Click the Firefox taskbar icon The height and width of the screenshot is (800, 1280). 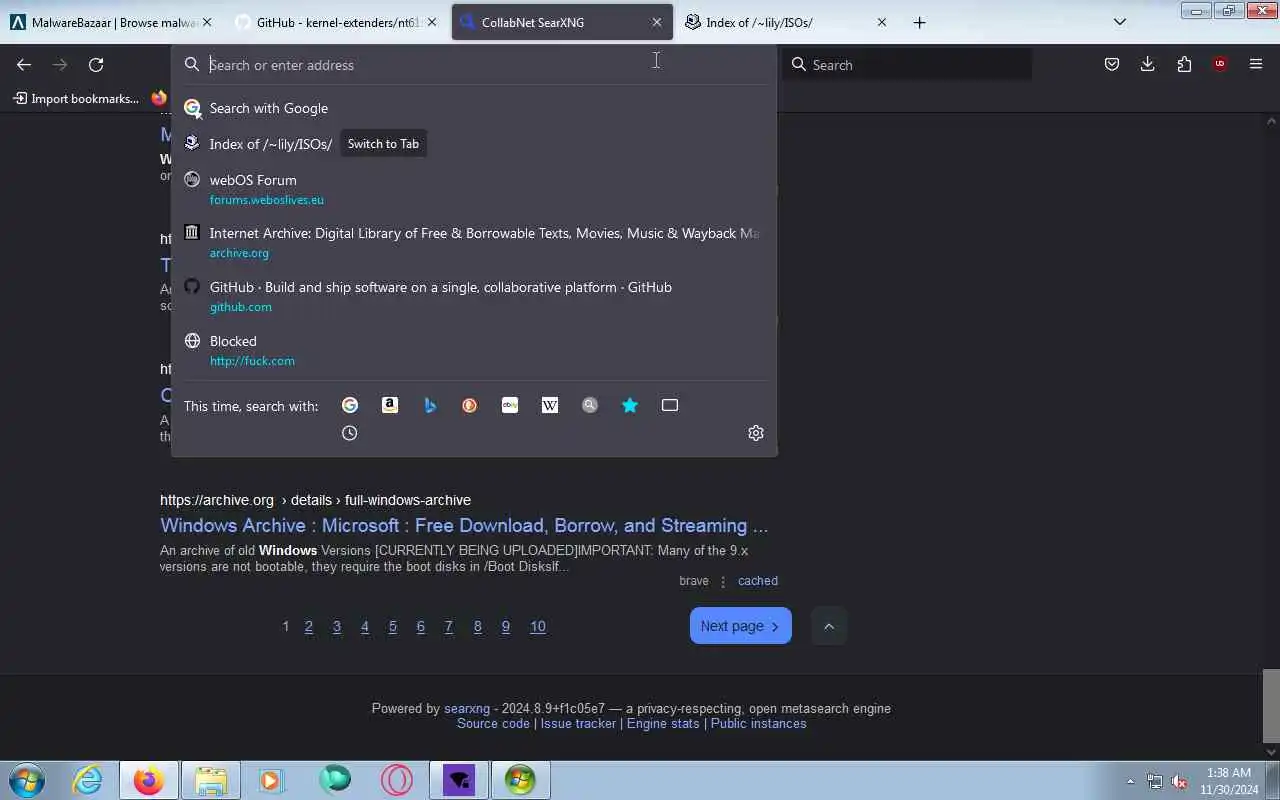click(x=149, y=780)
